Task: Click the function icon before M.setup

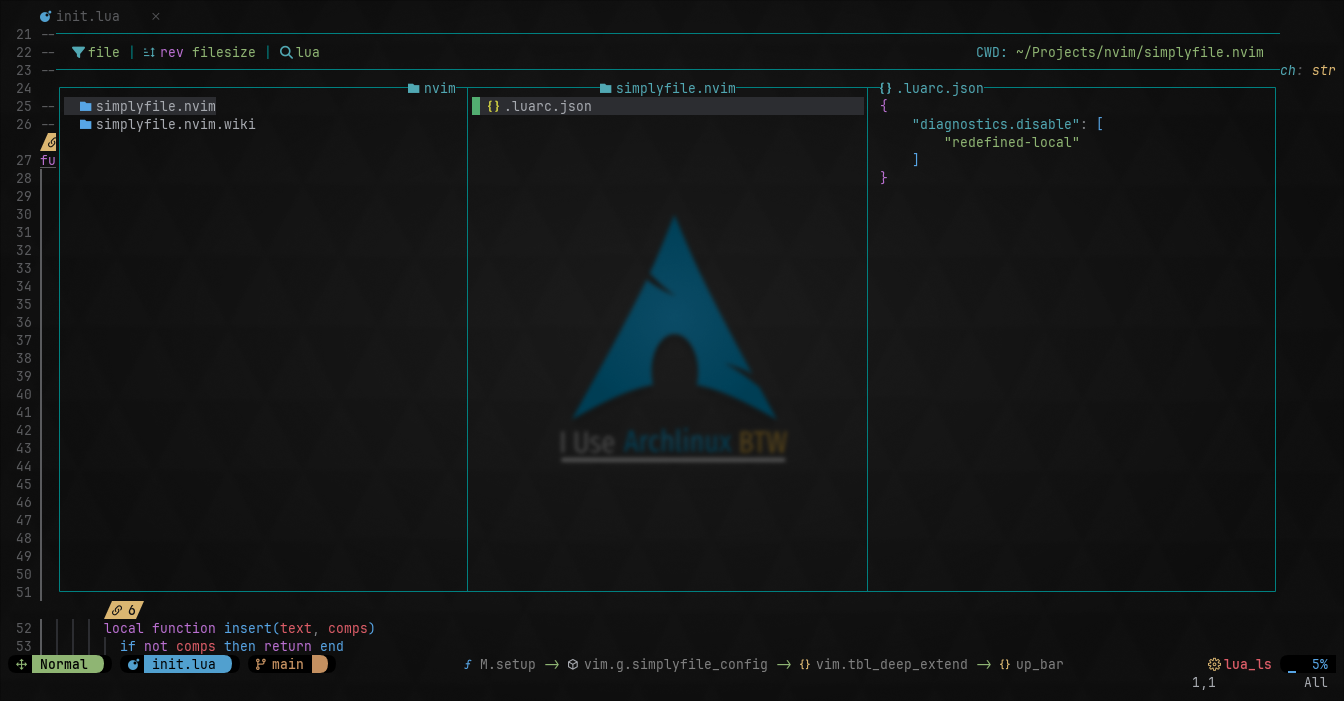Action: [469, 664]
